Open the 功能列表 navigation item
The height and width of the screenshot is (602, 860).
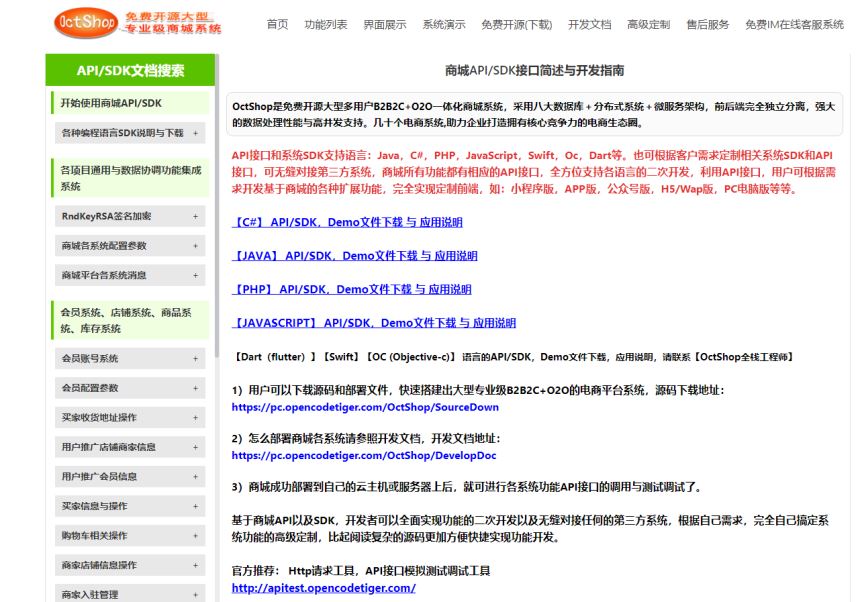point(318,26)
